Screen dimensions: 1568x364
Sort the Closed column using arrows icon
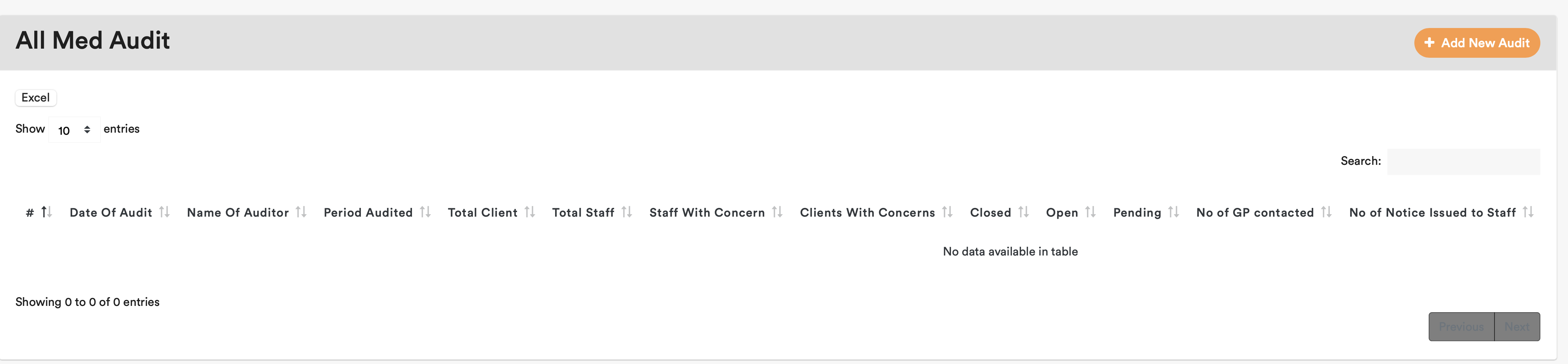click(1023, 212)
